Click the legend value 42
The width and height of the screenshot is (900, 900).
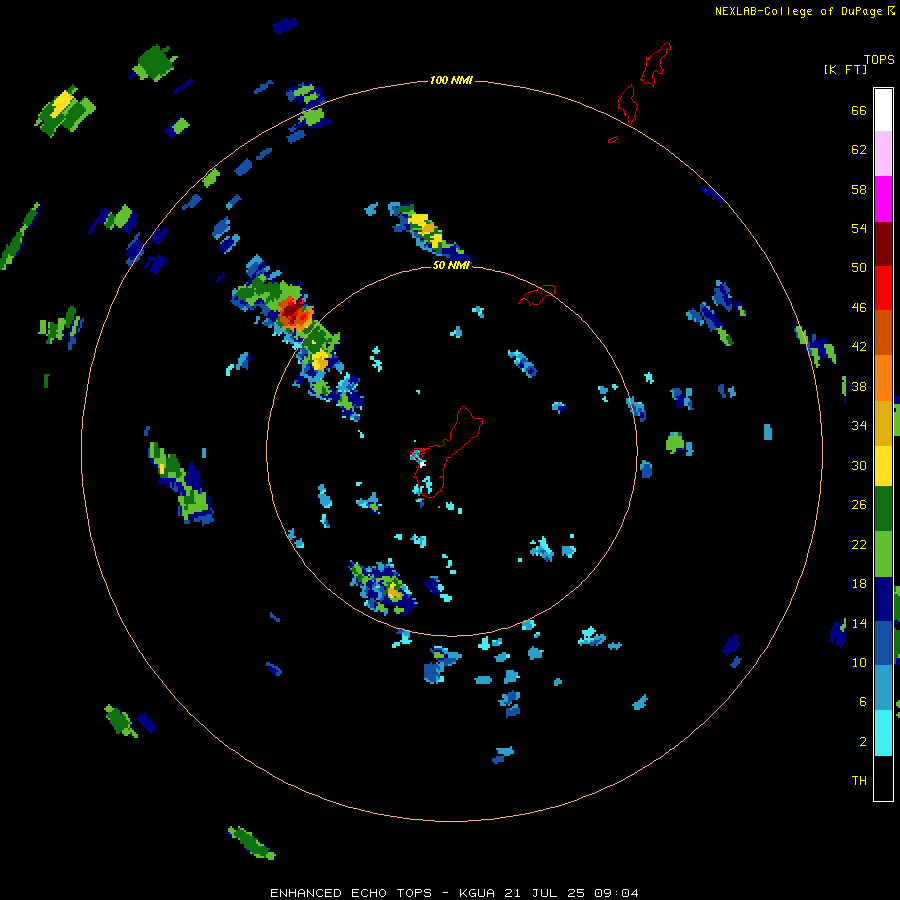859,347
